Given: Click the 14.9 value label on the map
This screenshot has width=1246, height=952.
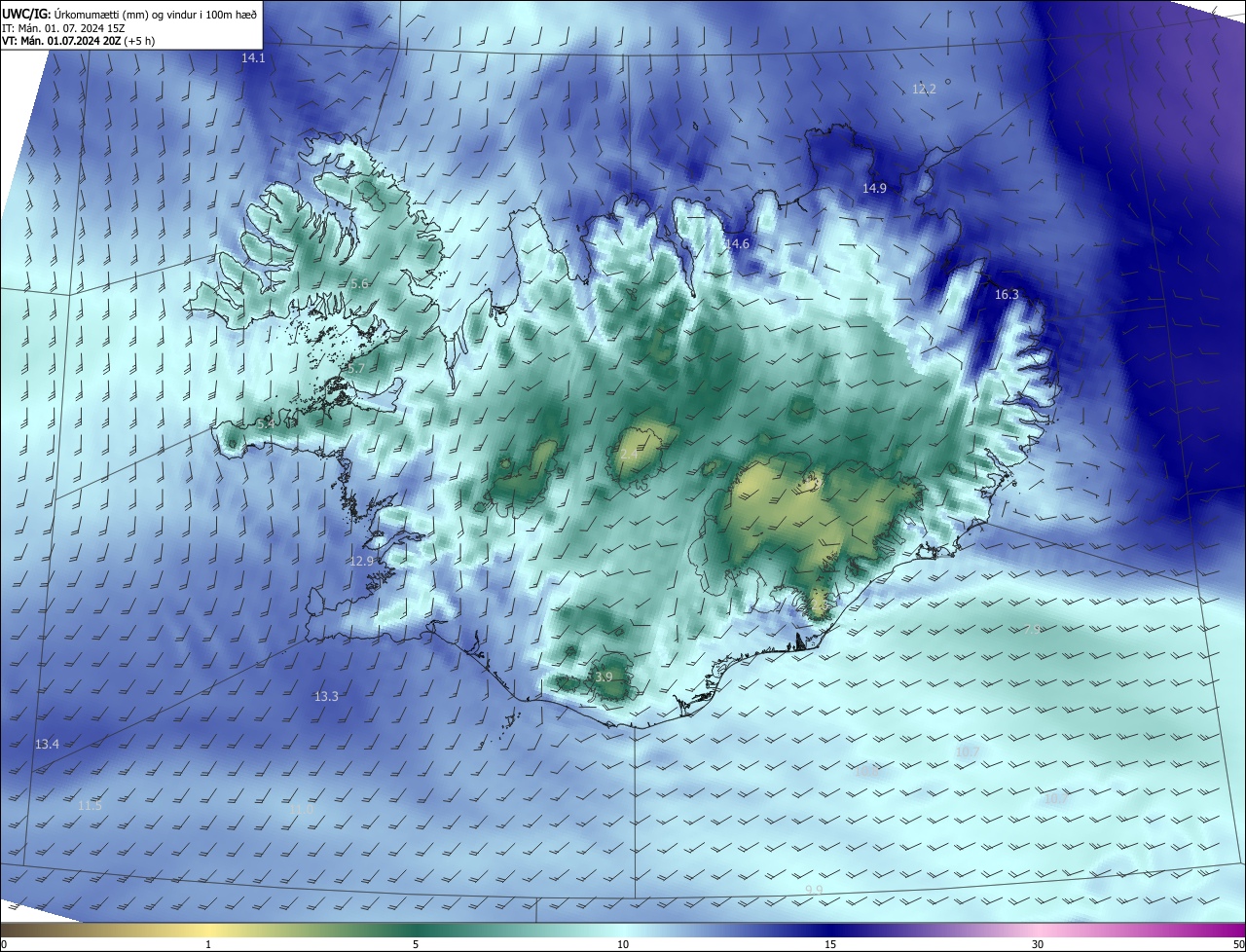Looking at the screenshot, I should (x=874, y=188).
